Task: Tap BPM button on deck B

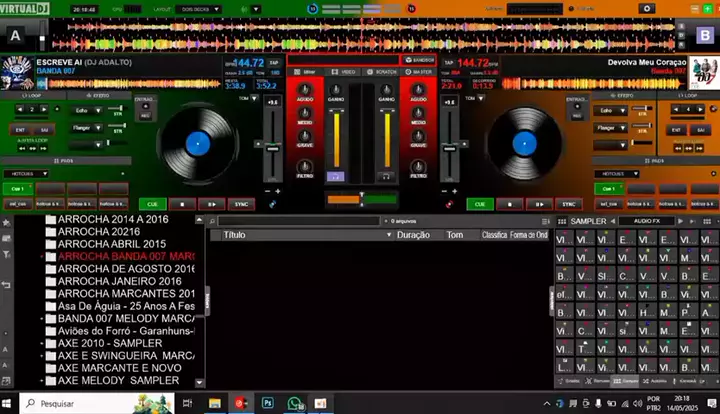Action: click(449, 63)
